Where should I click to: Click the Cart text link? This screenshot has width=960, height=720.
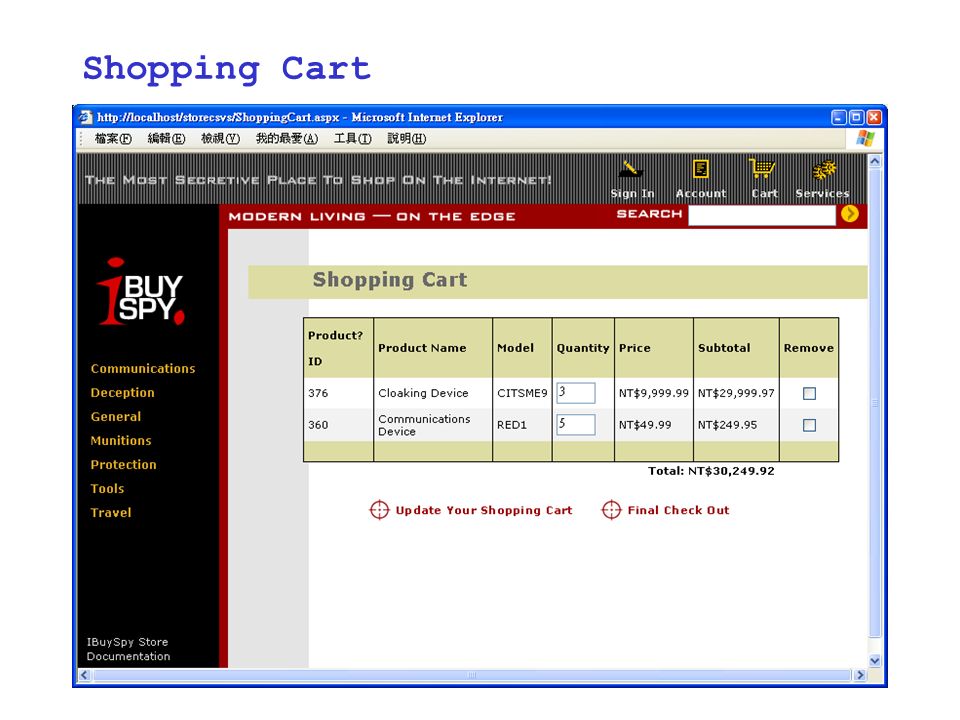click(x=765, y=193)
